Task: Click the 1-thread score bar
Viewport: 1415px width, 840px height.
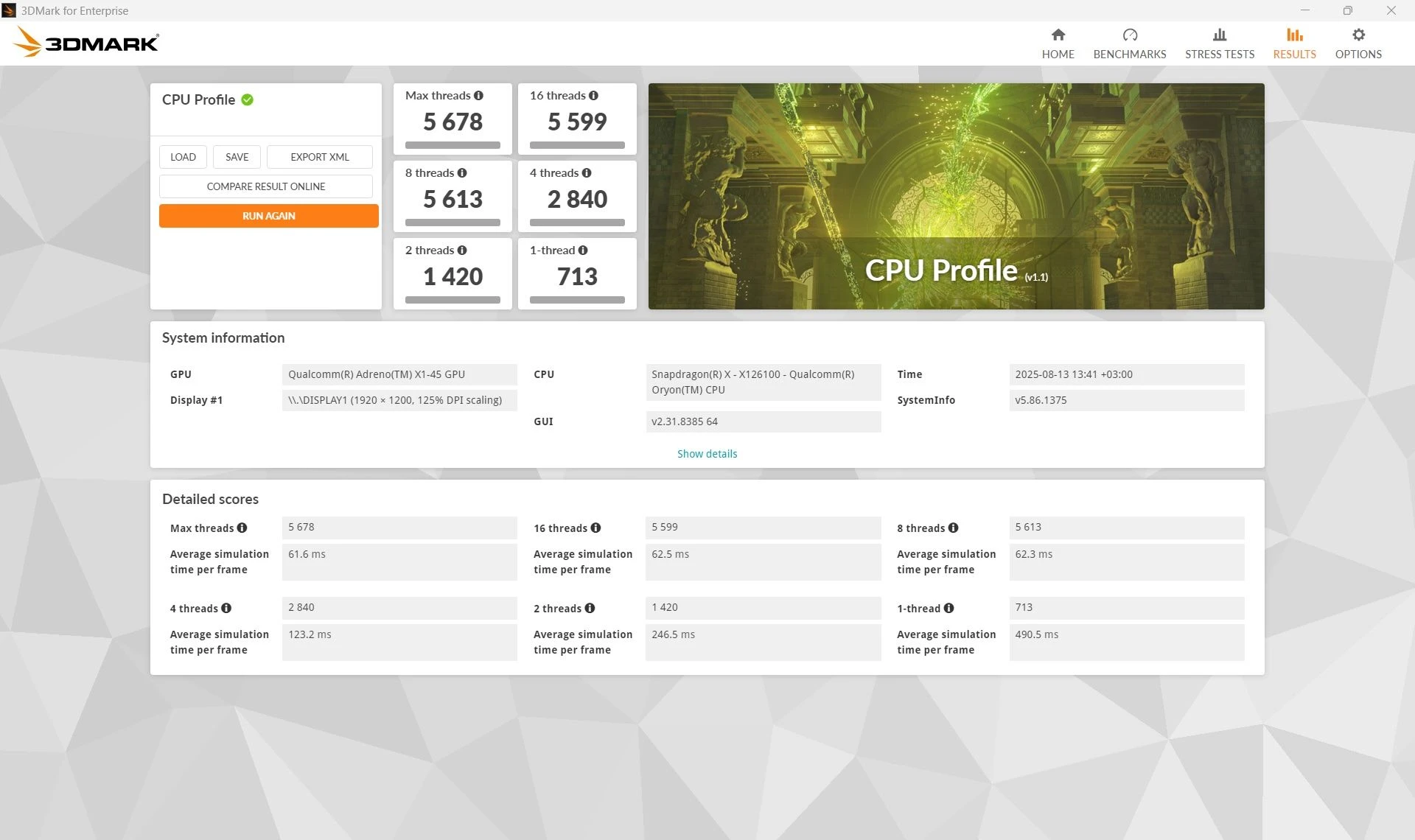Action: click(x=577, y=300)
